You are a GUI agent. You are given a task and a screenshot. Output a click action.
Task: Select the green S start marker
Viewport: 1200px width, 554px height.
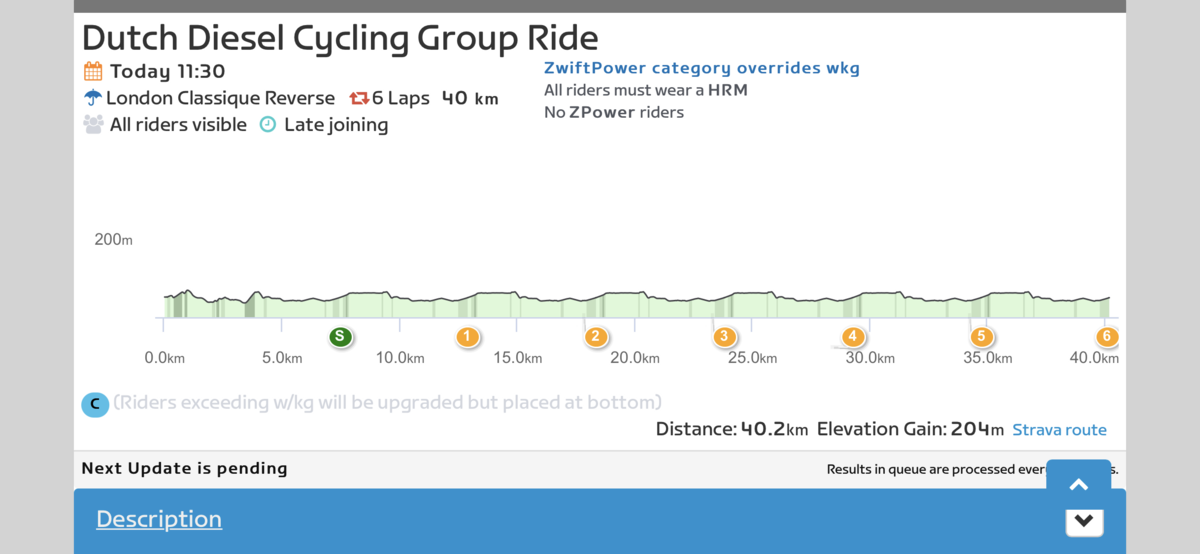pyautogui.click(x=341, y=336)
